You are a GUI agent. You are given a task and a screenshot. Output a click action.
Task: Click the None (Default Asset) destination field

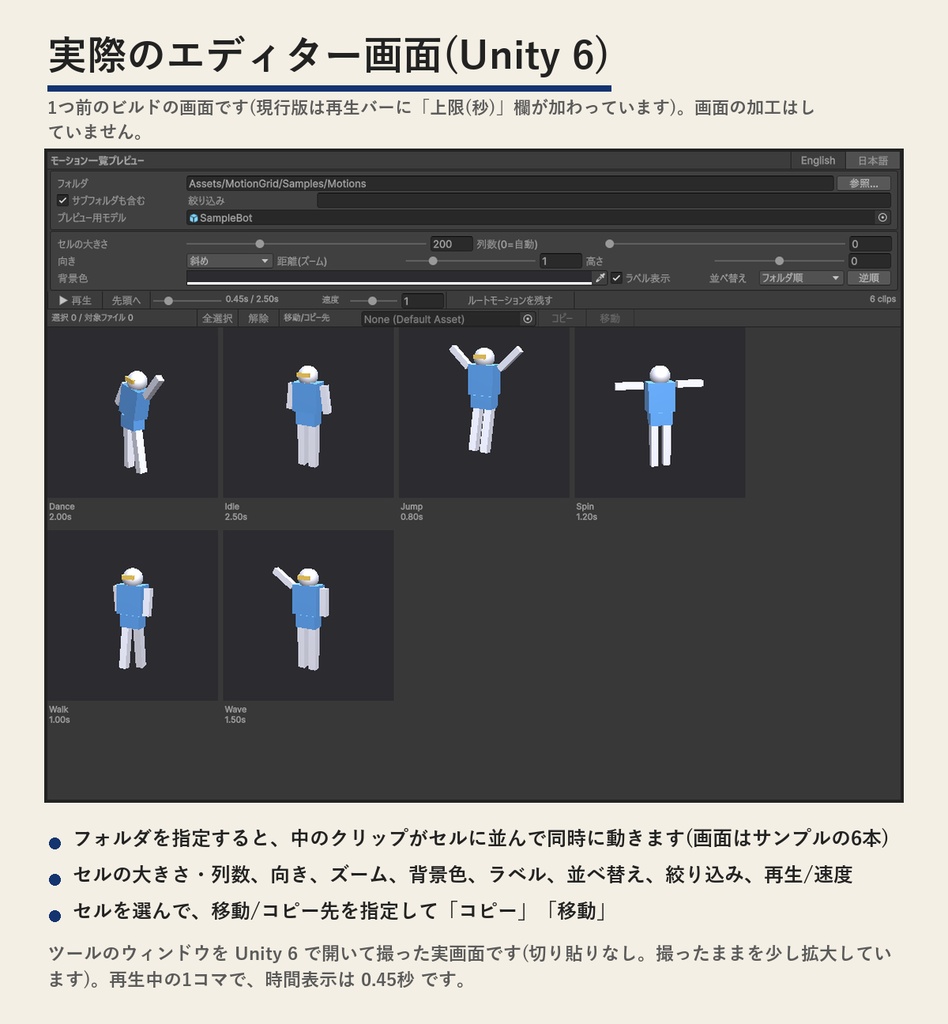[x=449, y=319]
